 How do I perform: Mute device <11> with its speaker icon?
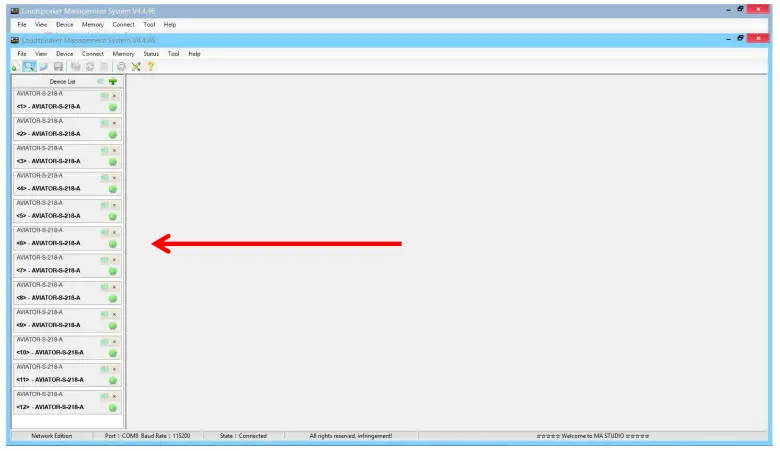pyautogui.click(x=104, y=369)
